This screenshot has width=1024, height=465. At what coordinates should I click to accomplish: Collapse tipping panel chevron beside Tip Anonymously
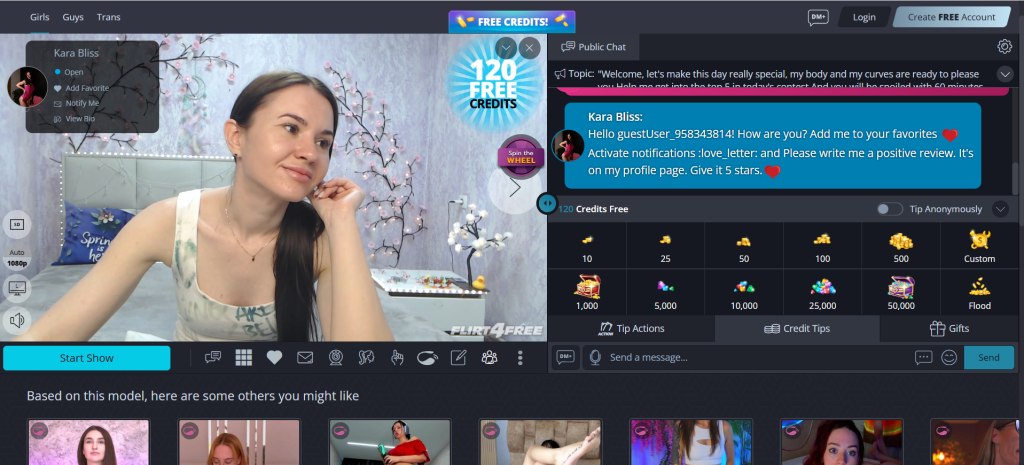[1000, 209]
